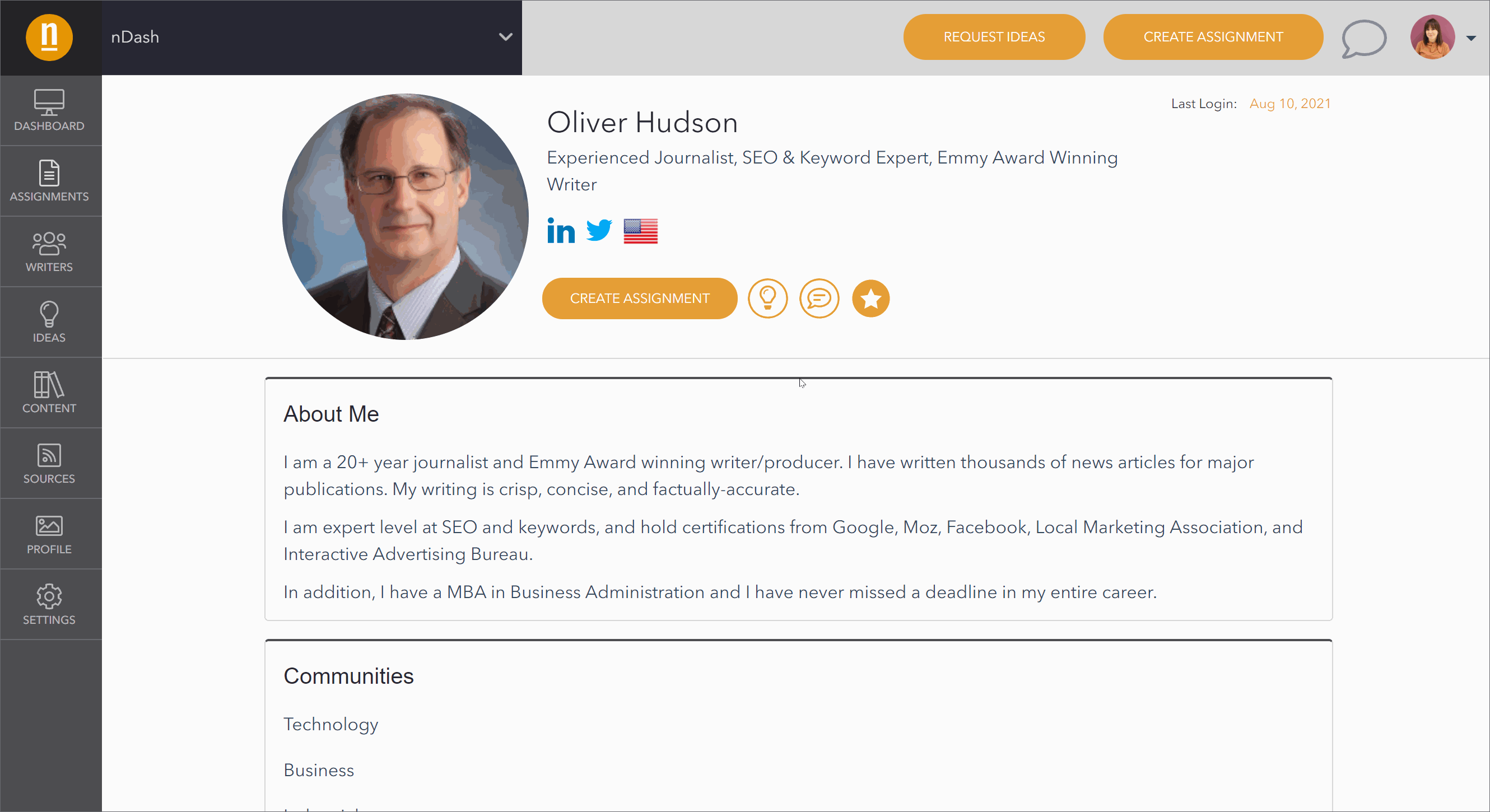Request an idea with the lightbulb icon
Screen dimensions: 1490x812
767,298
